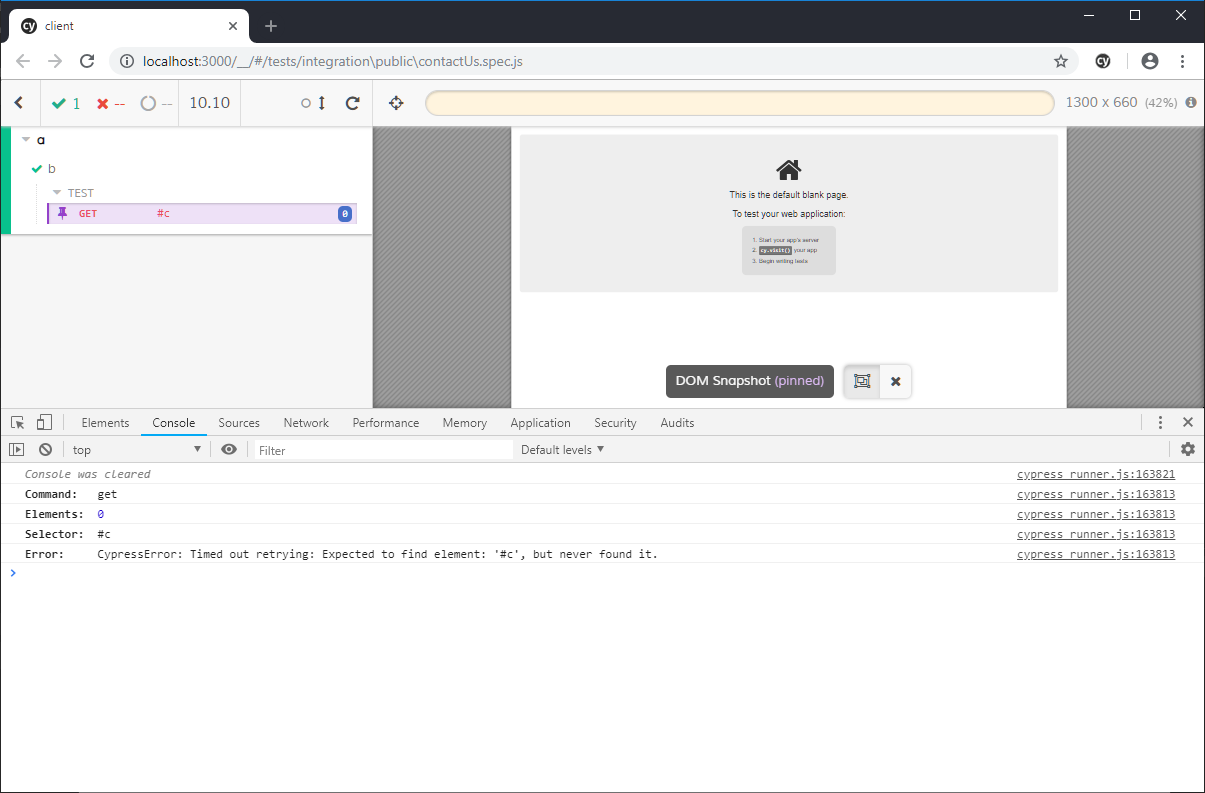
Task: Switch to the Performance tab
Action: [386, 423]
